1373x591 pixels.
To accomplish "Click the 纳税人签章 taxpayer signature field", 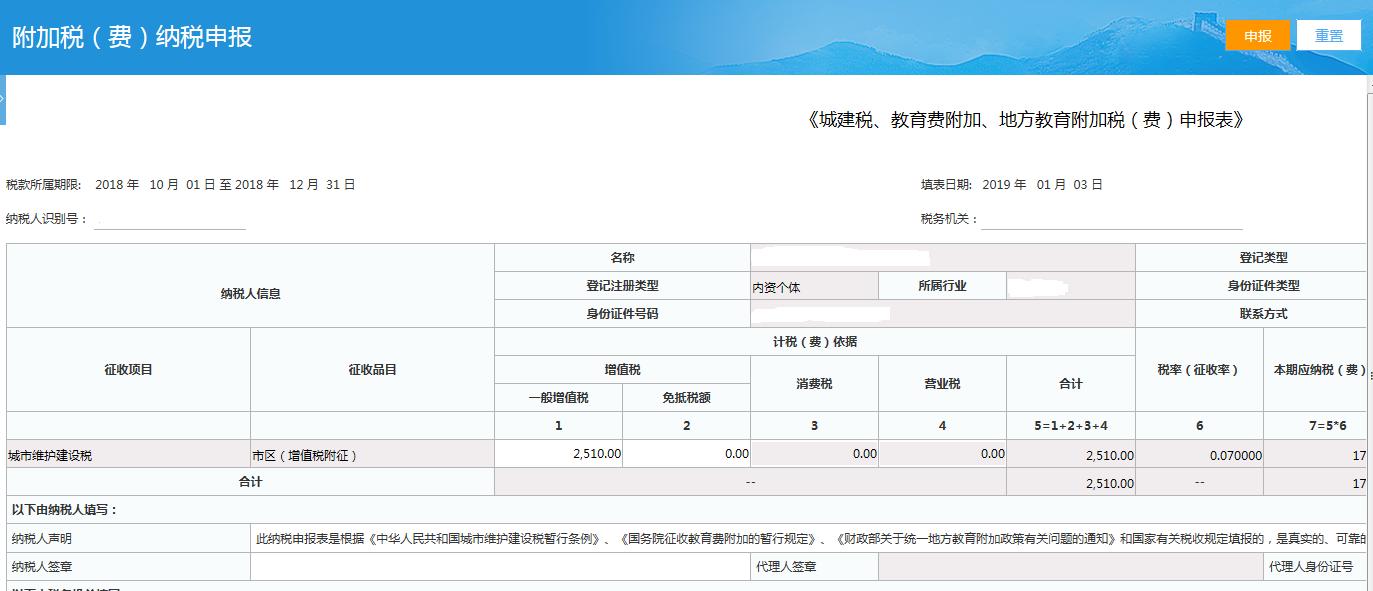I will tap(500, 565).
